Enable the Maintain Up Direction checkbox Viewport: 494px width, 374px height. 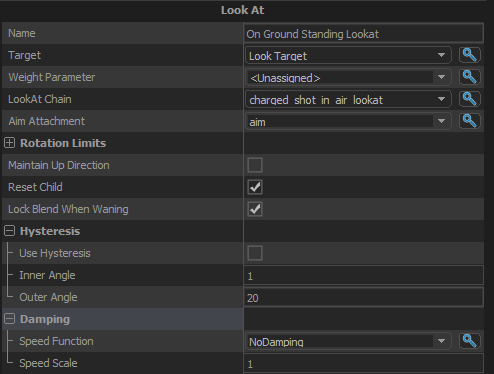255,165
